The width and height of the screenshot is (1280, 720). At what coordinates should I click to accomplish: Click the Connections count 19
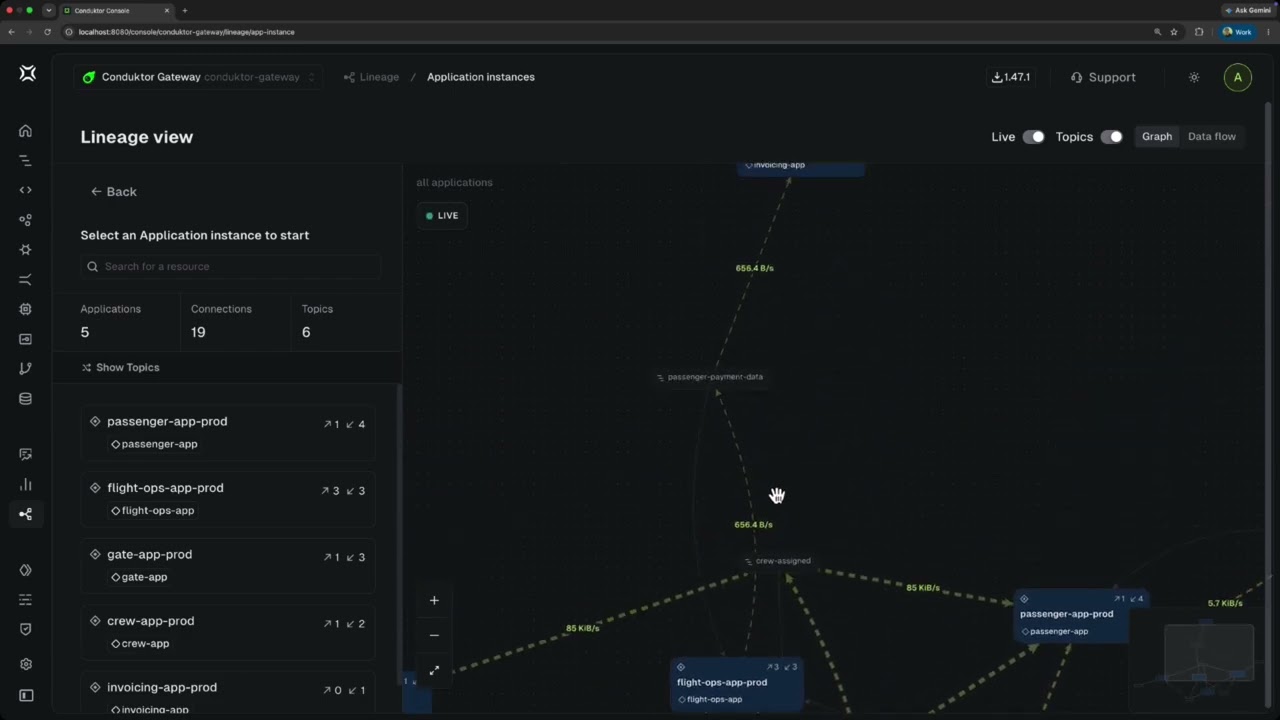[x=198, y=332]
